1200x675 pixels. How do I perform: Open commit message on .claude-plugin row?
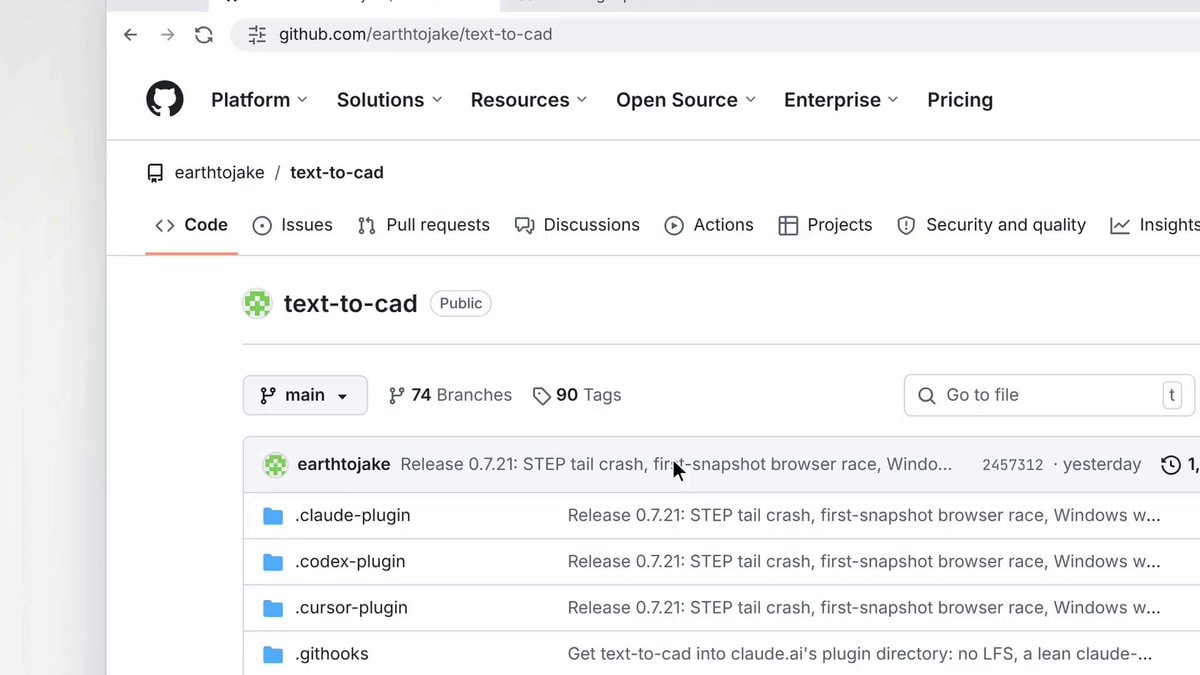point(864,516)
